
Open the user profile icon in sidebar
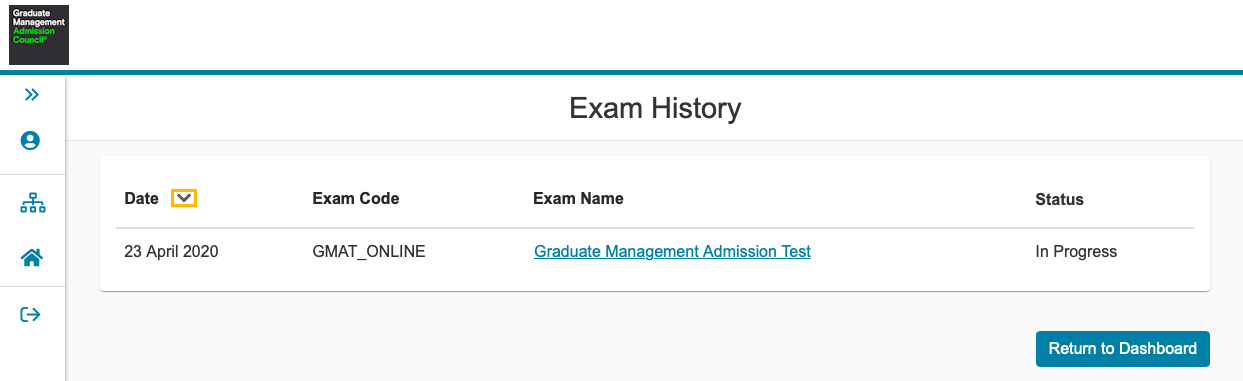[31, 141]
